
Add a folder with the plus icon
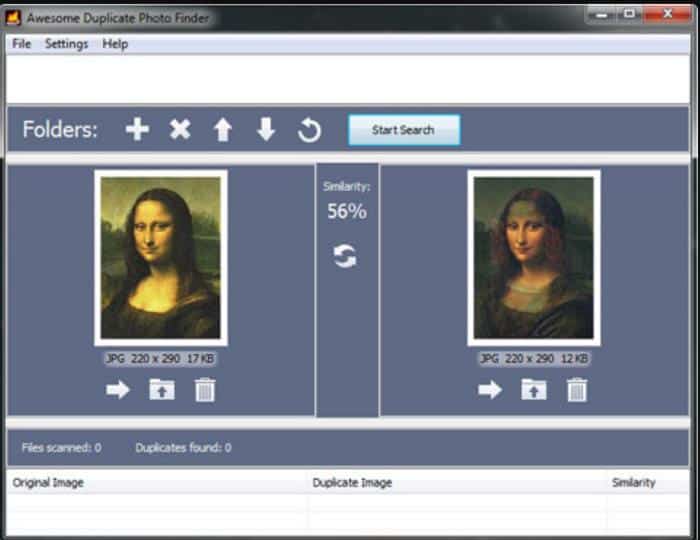(138, 129)
